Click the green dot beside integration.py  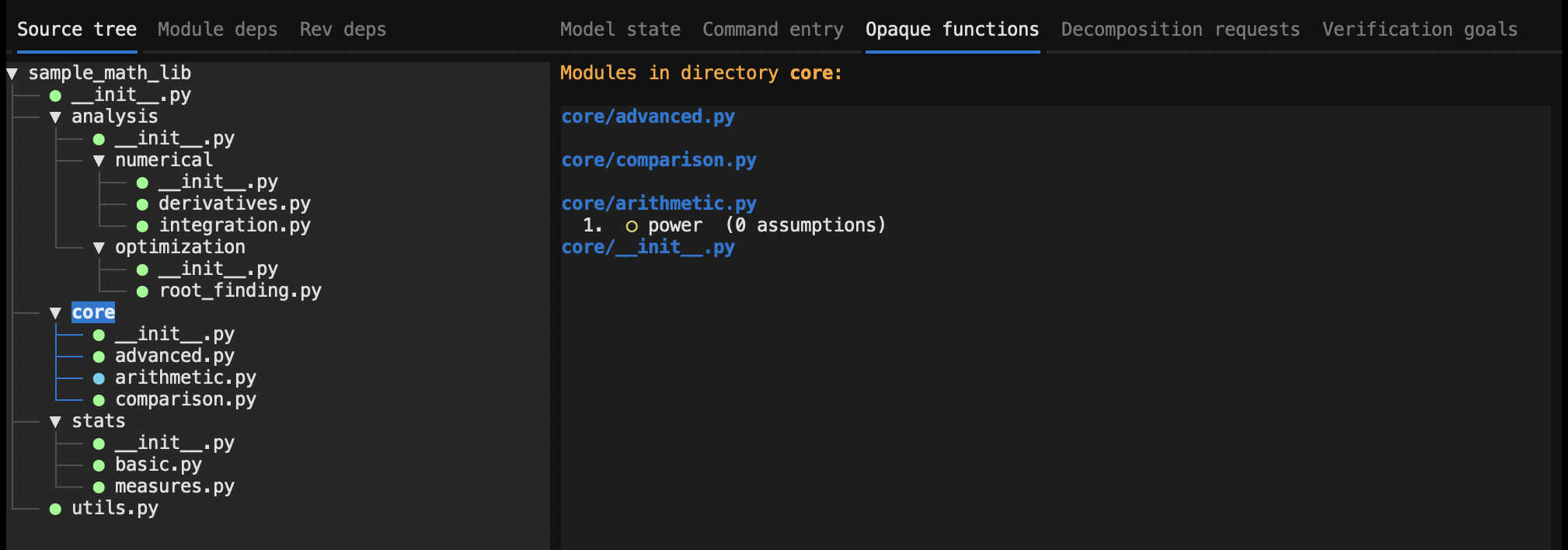point(142,227)
